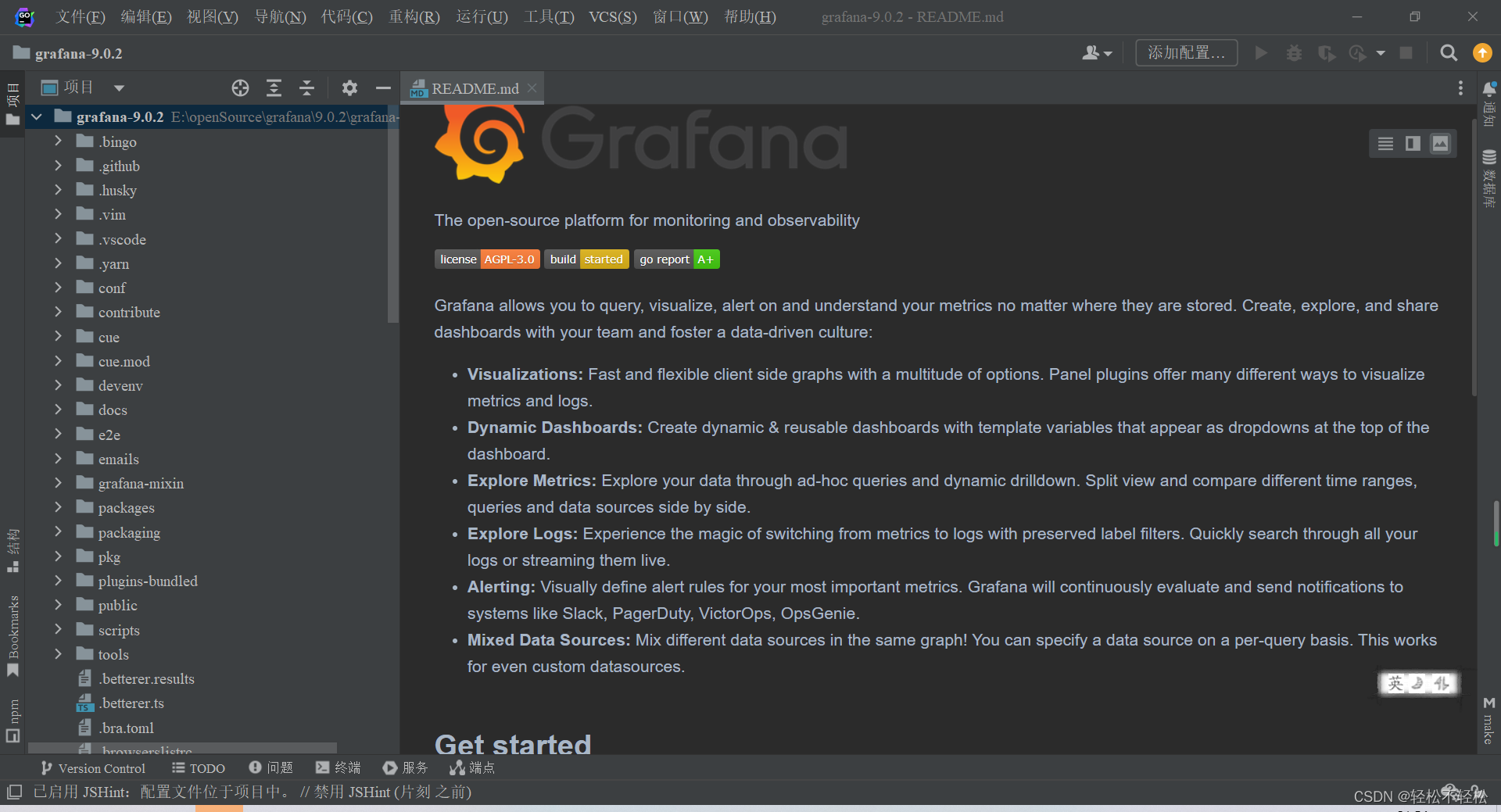The height and width of the screenshot is (812, 1501).
Task: Expand the packages folder
Action: click(x=58, y=507)
